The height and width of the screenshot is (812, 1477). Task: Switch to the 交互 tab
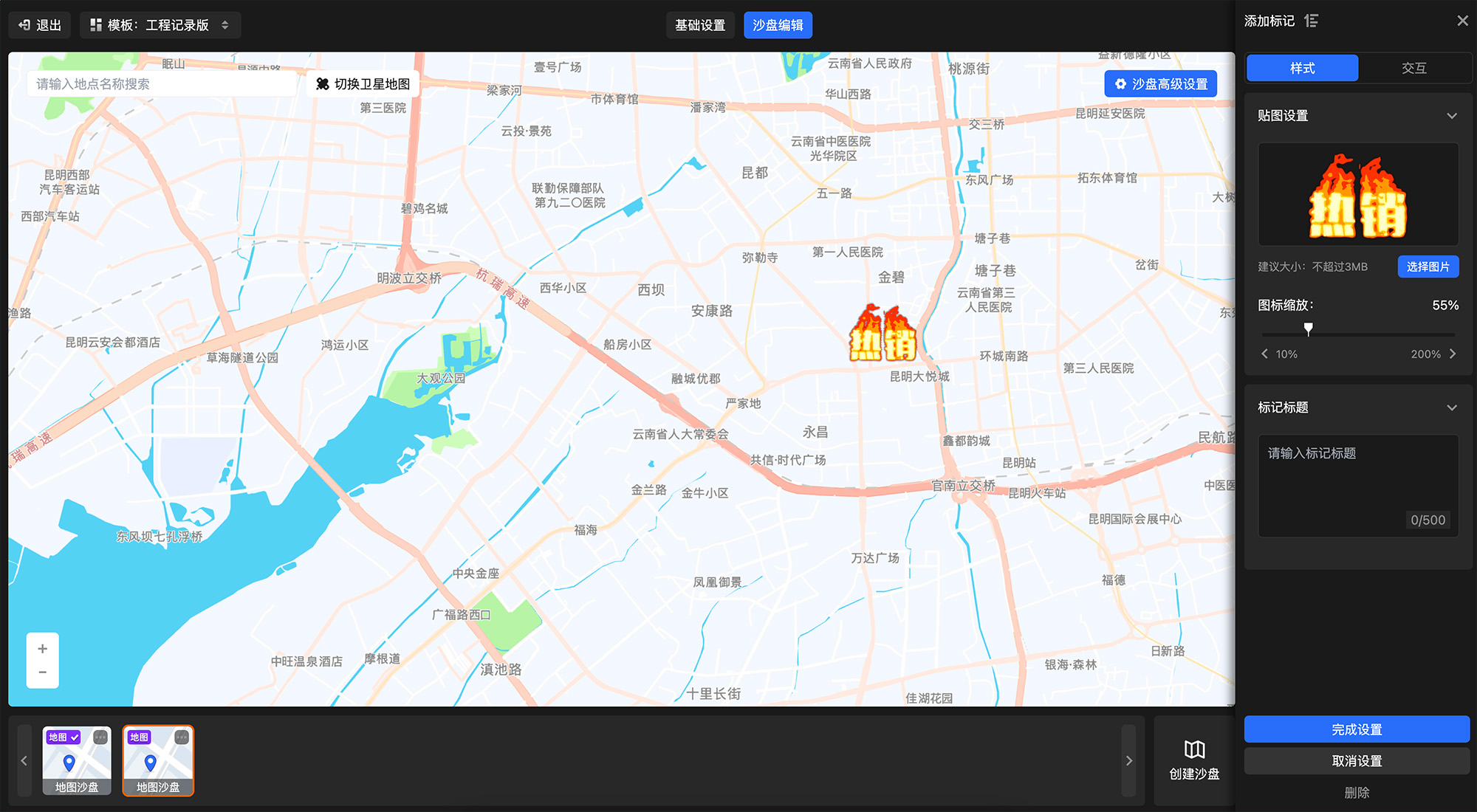point(1413,68)
